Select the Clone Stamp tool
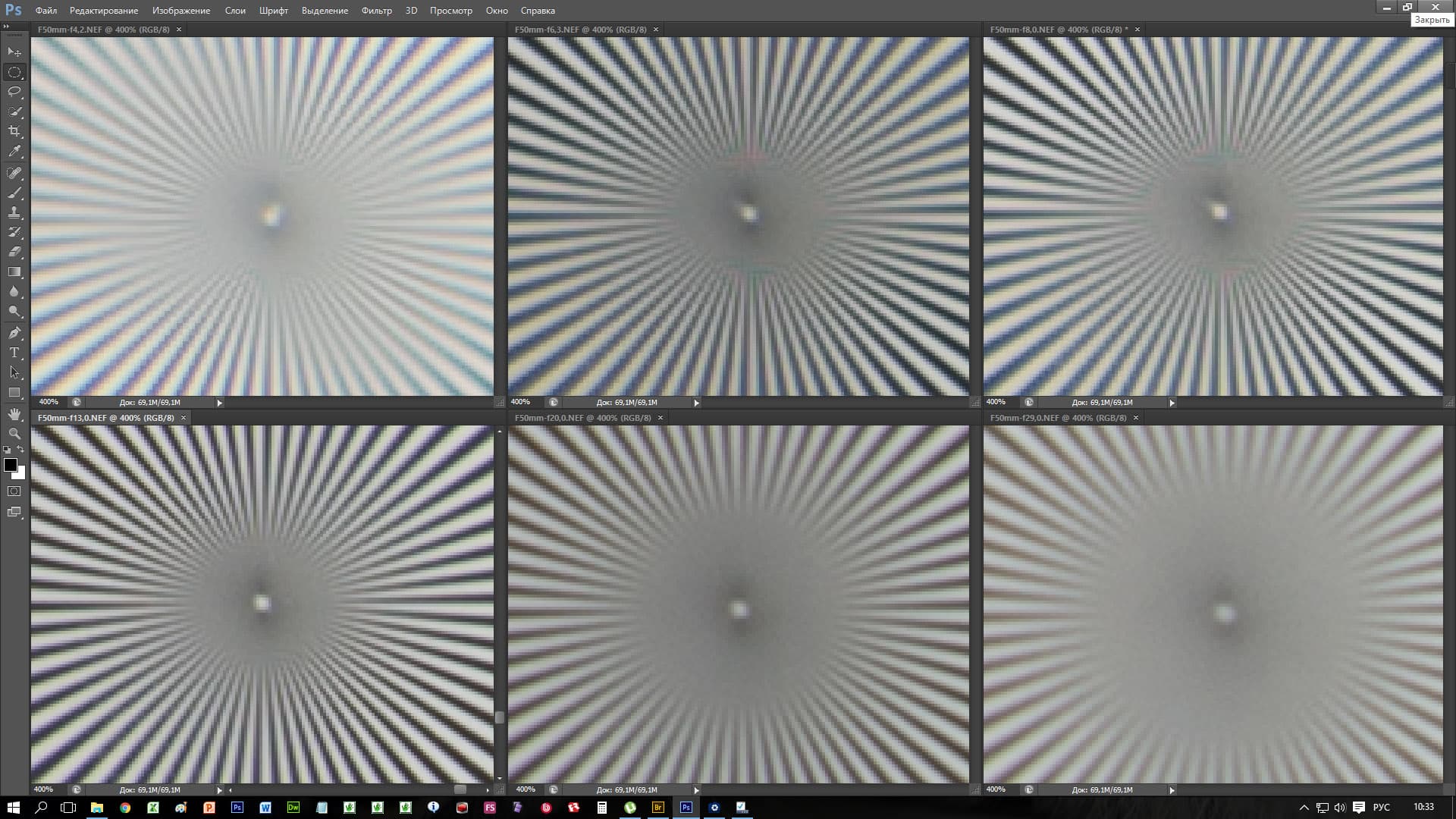Viewport: 1456px width, 819px height. [x=14, y=212]
